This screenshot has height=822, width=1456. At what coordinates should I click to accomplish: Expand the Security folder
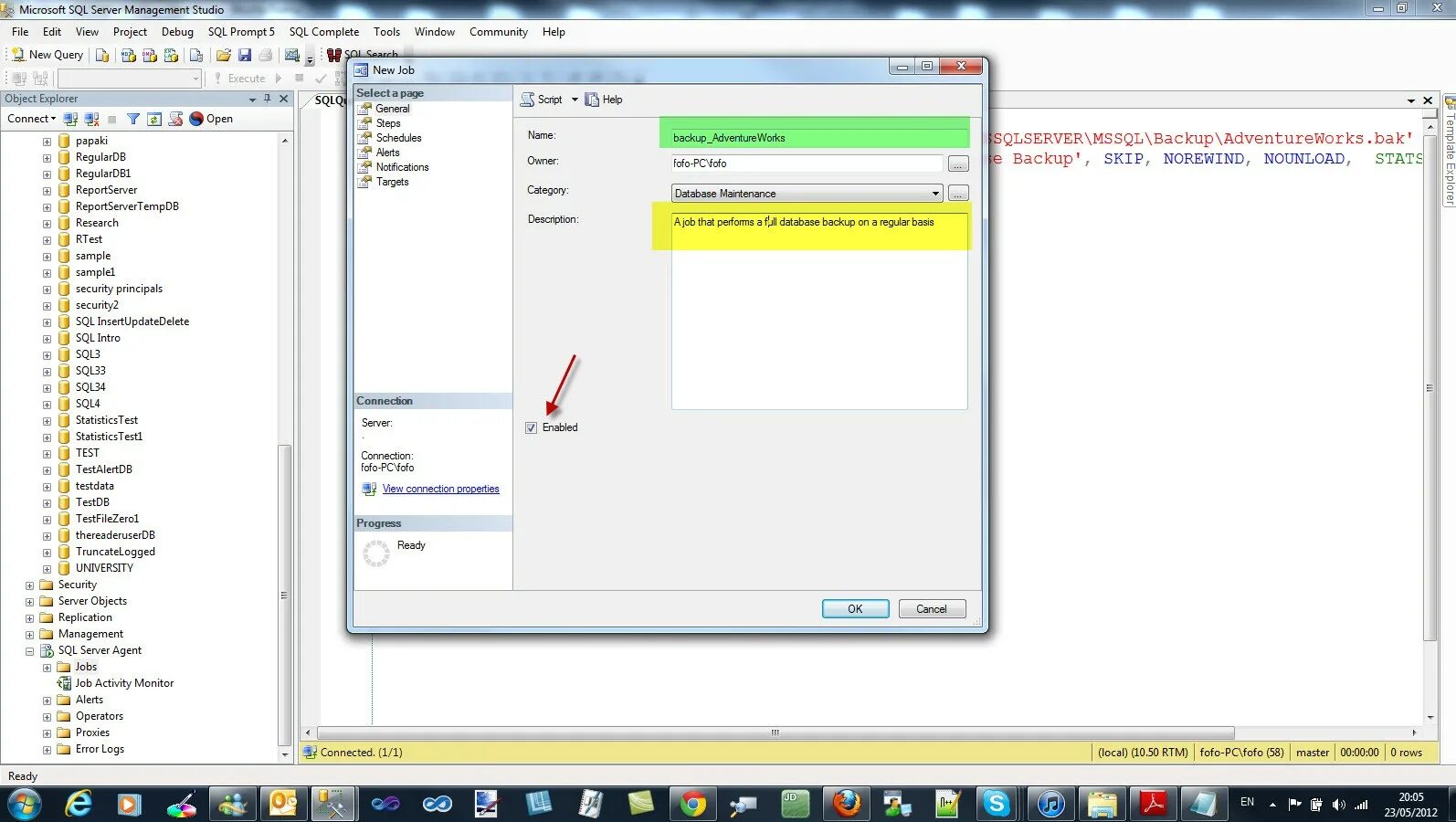pos(29,585)
